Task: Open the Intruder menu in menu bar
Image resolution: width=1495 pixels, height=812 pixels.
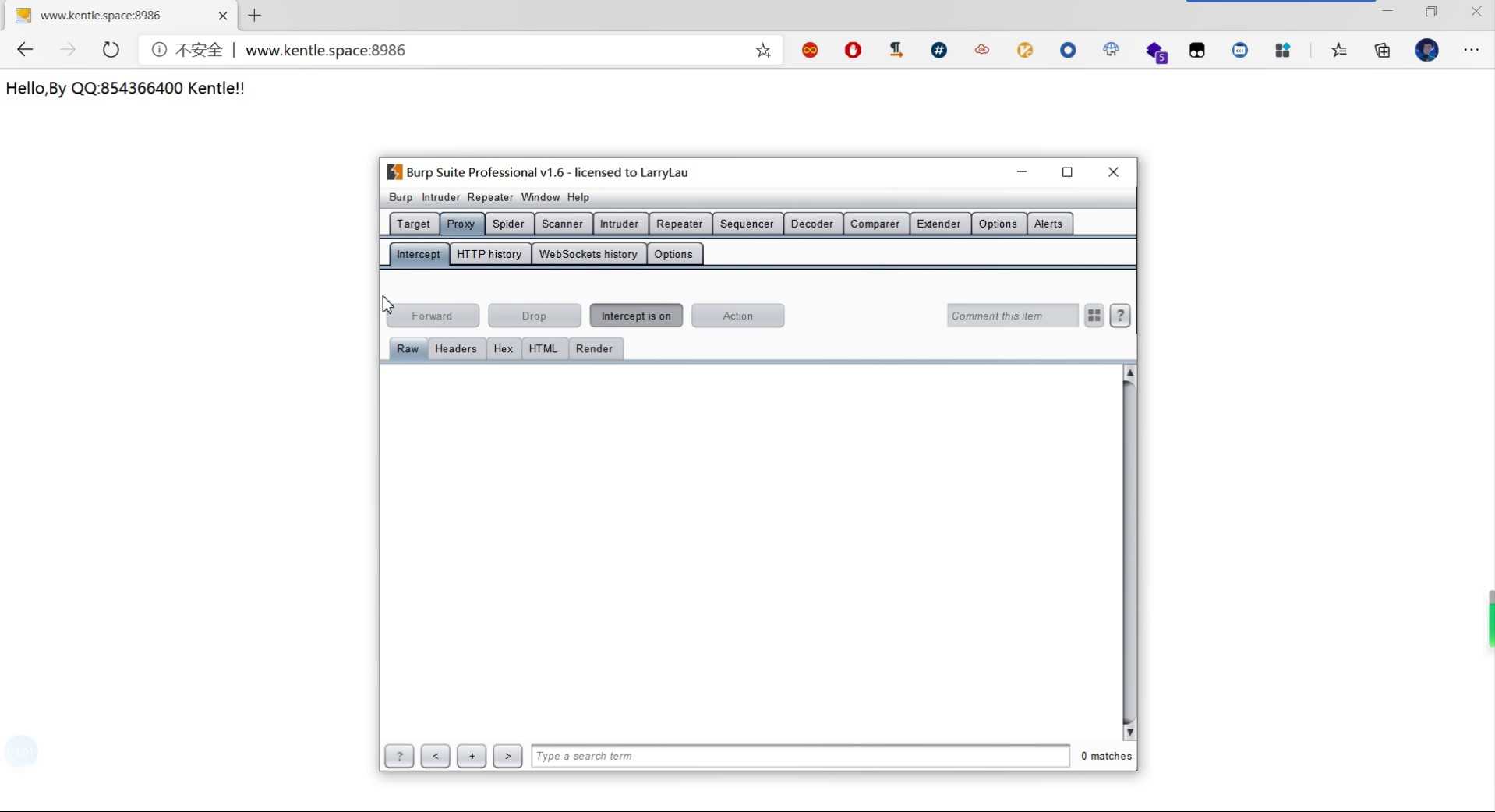Action: 440,198
